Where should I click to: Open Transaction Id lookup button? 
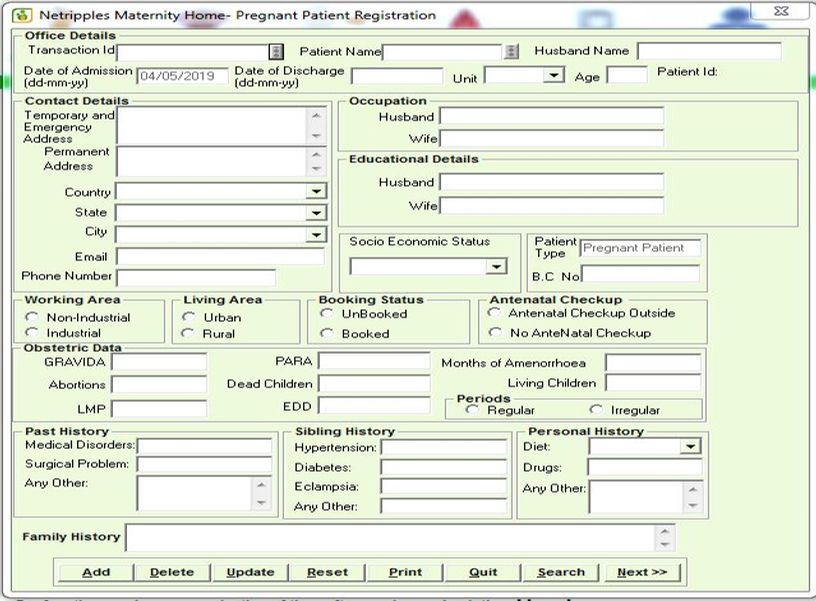(x=276, y=52)
